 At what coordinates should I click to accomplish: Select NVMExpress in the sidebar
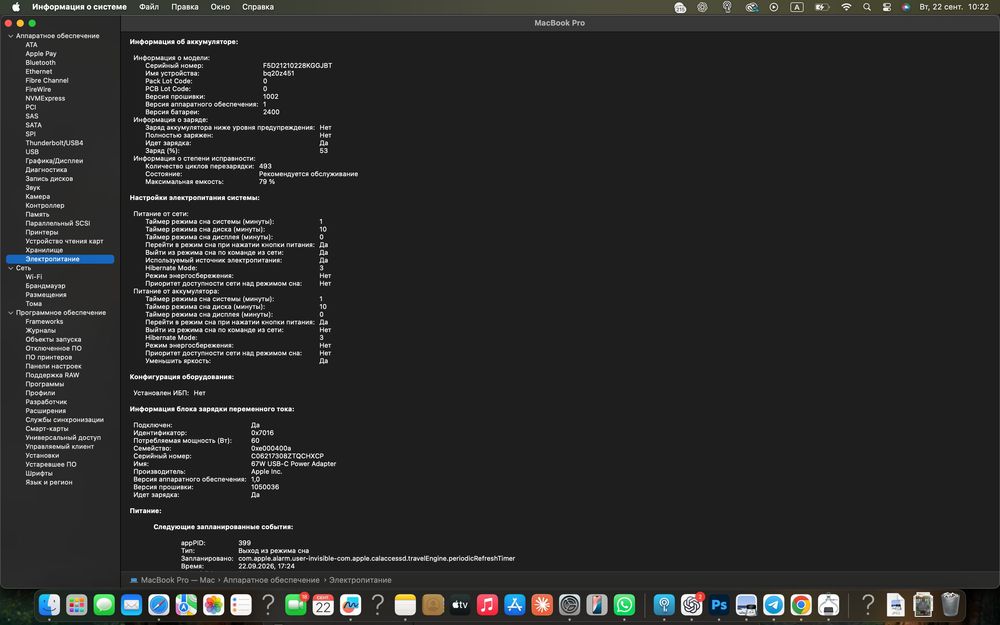(45, 98)
